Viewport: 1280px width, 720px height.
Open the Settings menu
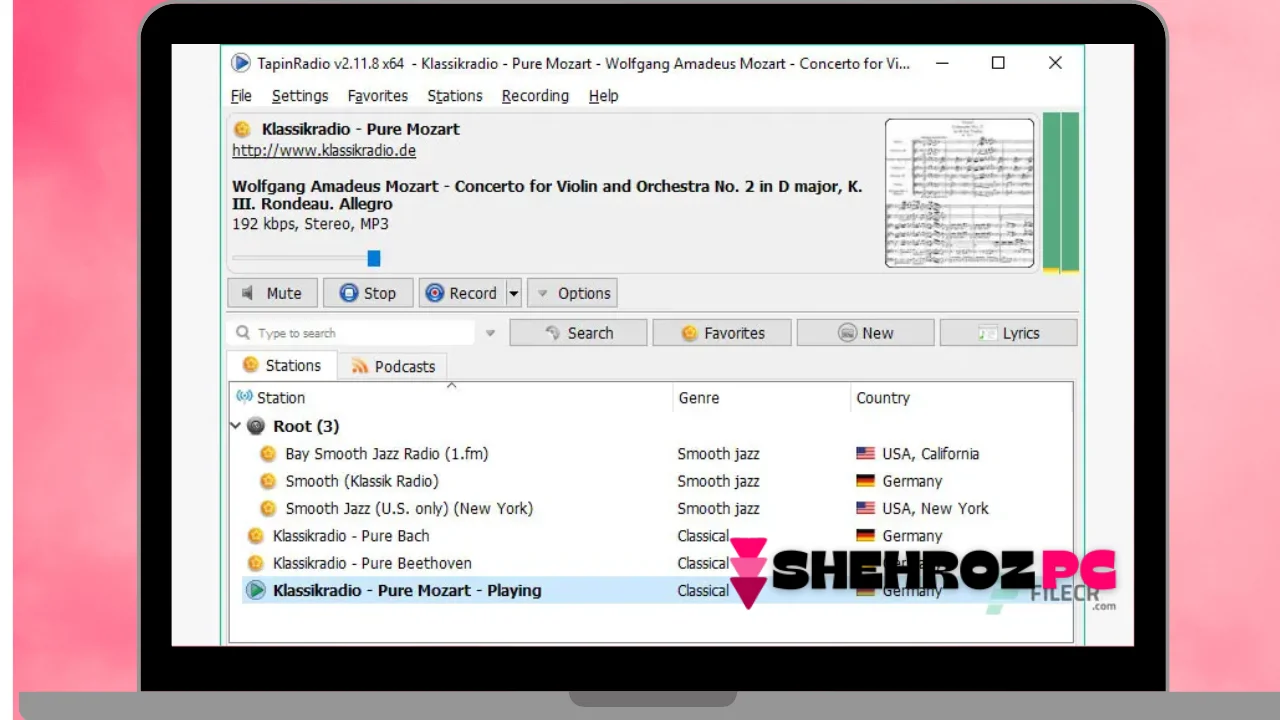(300, 96)
